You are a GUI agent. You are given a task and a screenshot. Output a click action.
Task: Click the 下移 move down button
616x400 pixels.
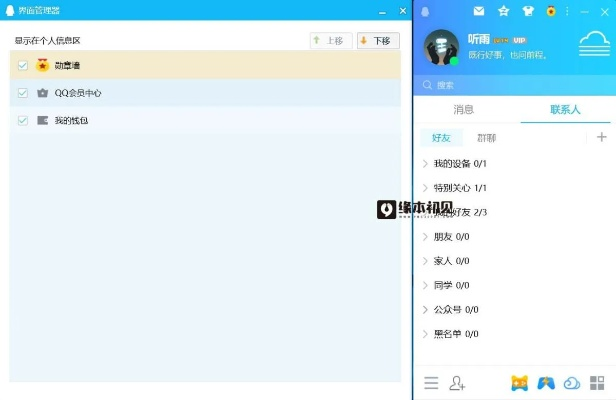[378, 41]
